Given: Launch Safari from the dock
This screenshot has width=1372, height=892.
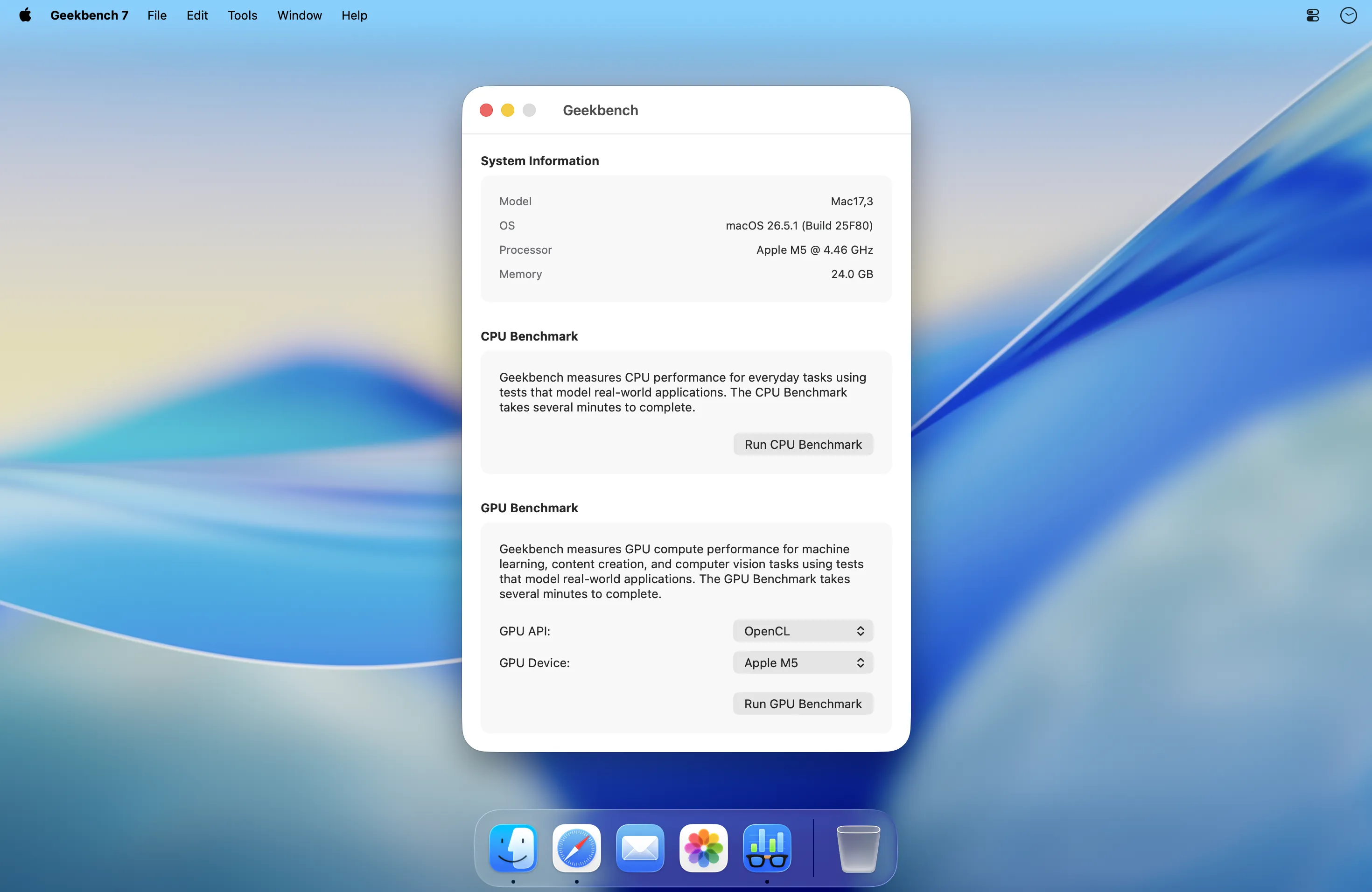Looking at the screenshot, I should (576, 848).
